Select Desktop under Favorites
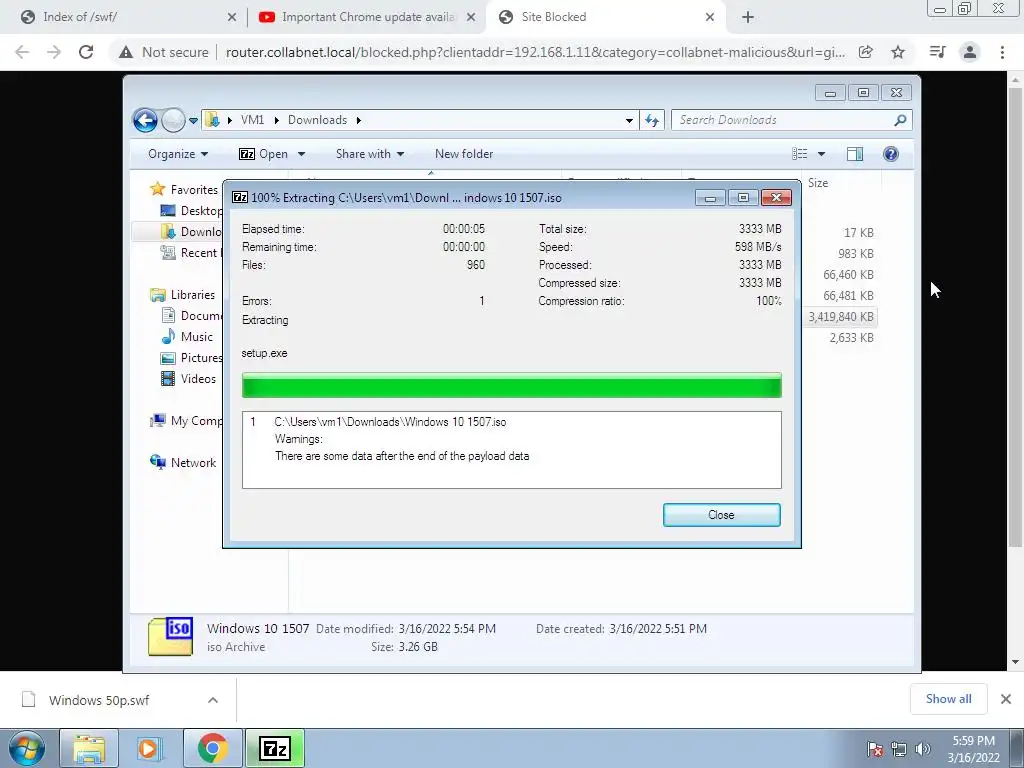 [192, 210]
